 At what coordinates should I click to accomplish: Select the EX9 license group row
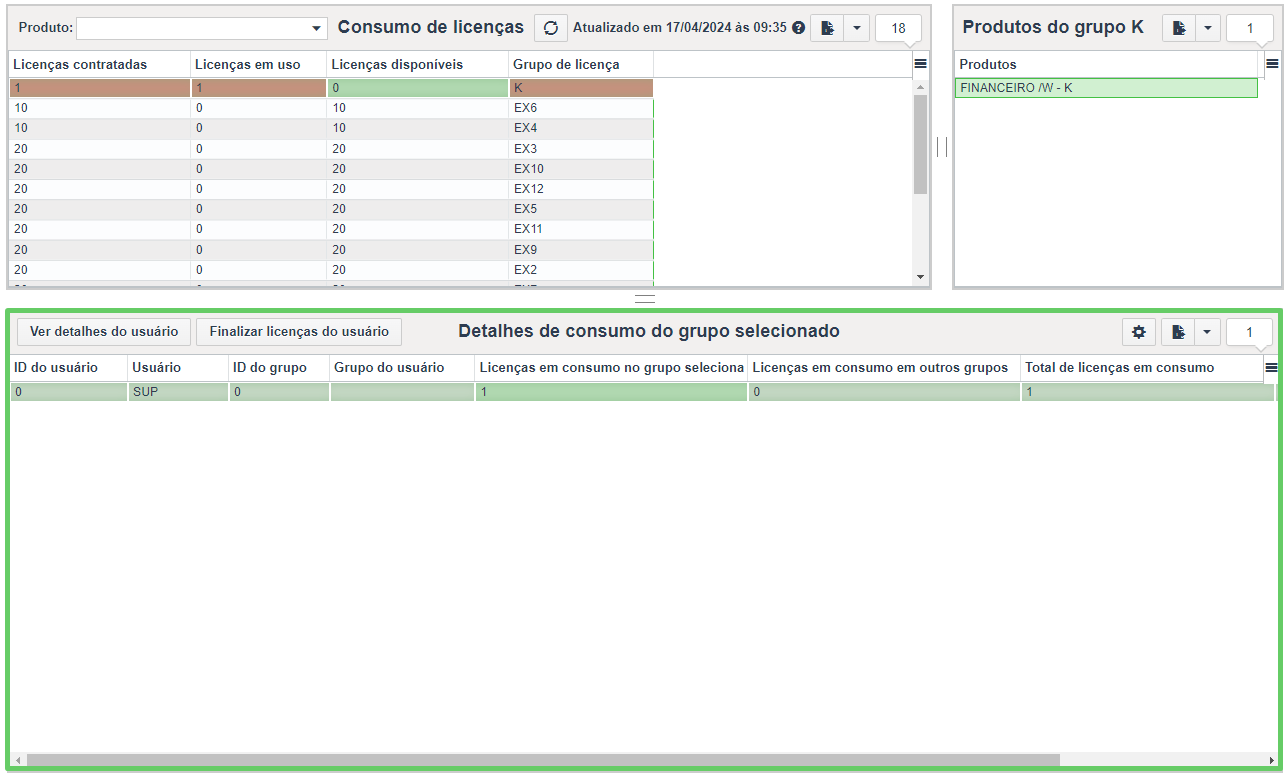(331, 250)
